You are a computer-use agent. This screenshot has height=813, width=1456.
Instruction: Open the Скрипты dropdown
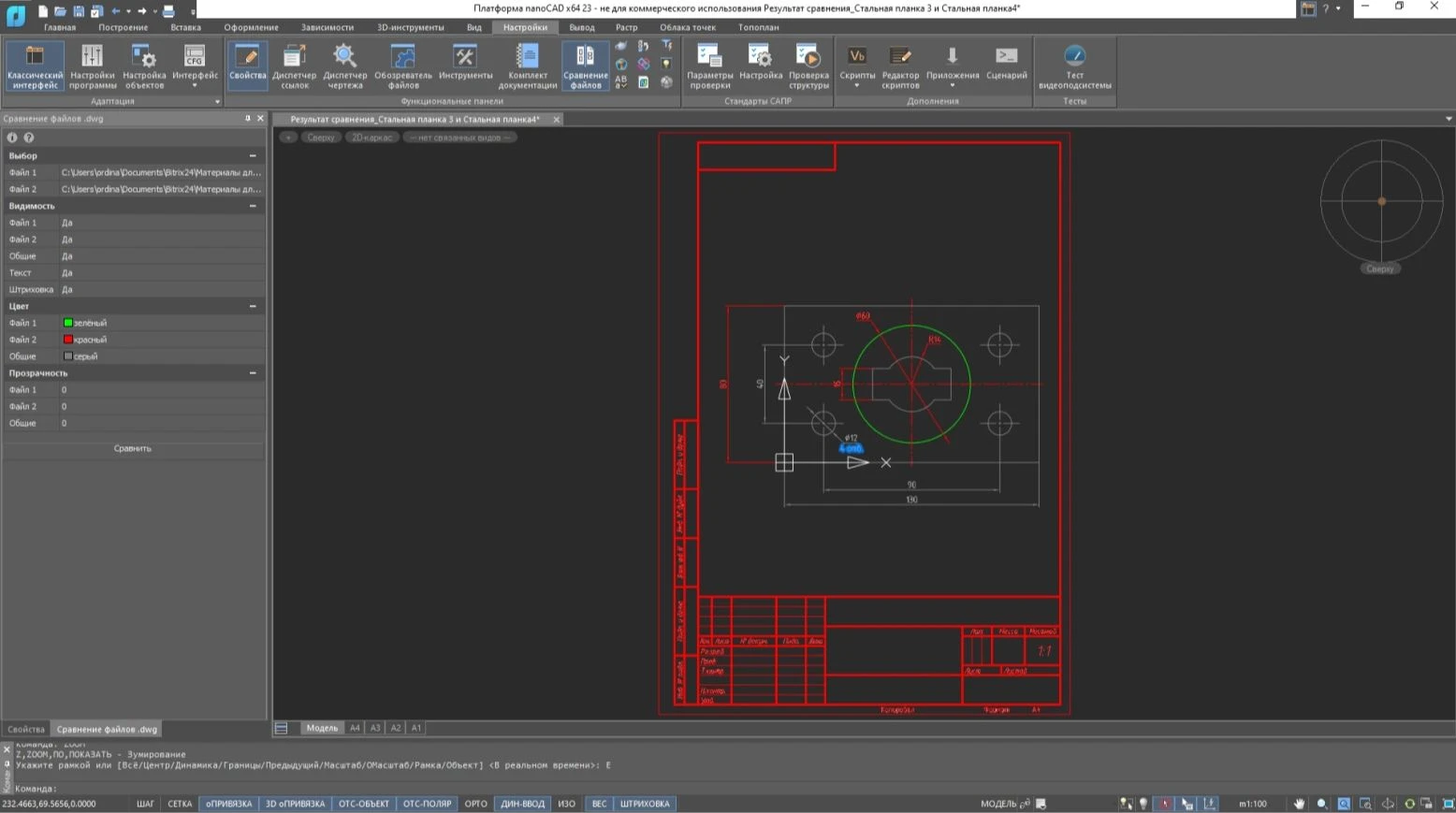click(x=856, y=85)
